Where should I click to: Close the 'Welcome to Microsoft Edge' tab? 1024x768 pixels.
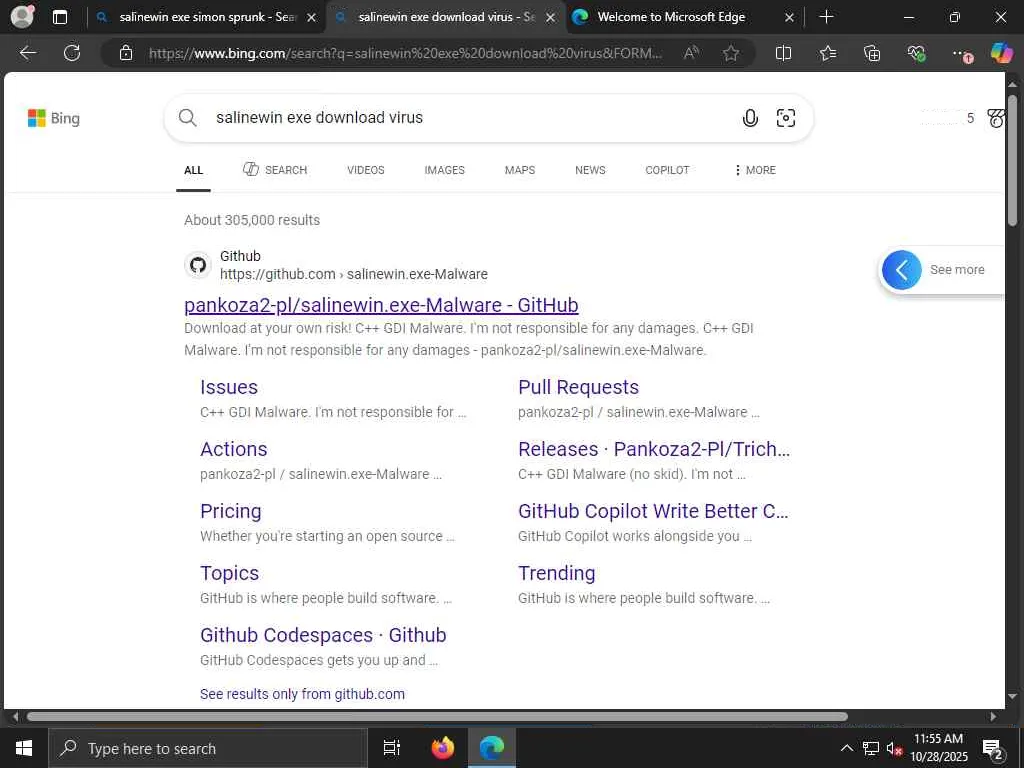tap(789, 17)
